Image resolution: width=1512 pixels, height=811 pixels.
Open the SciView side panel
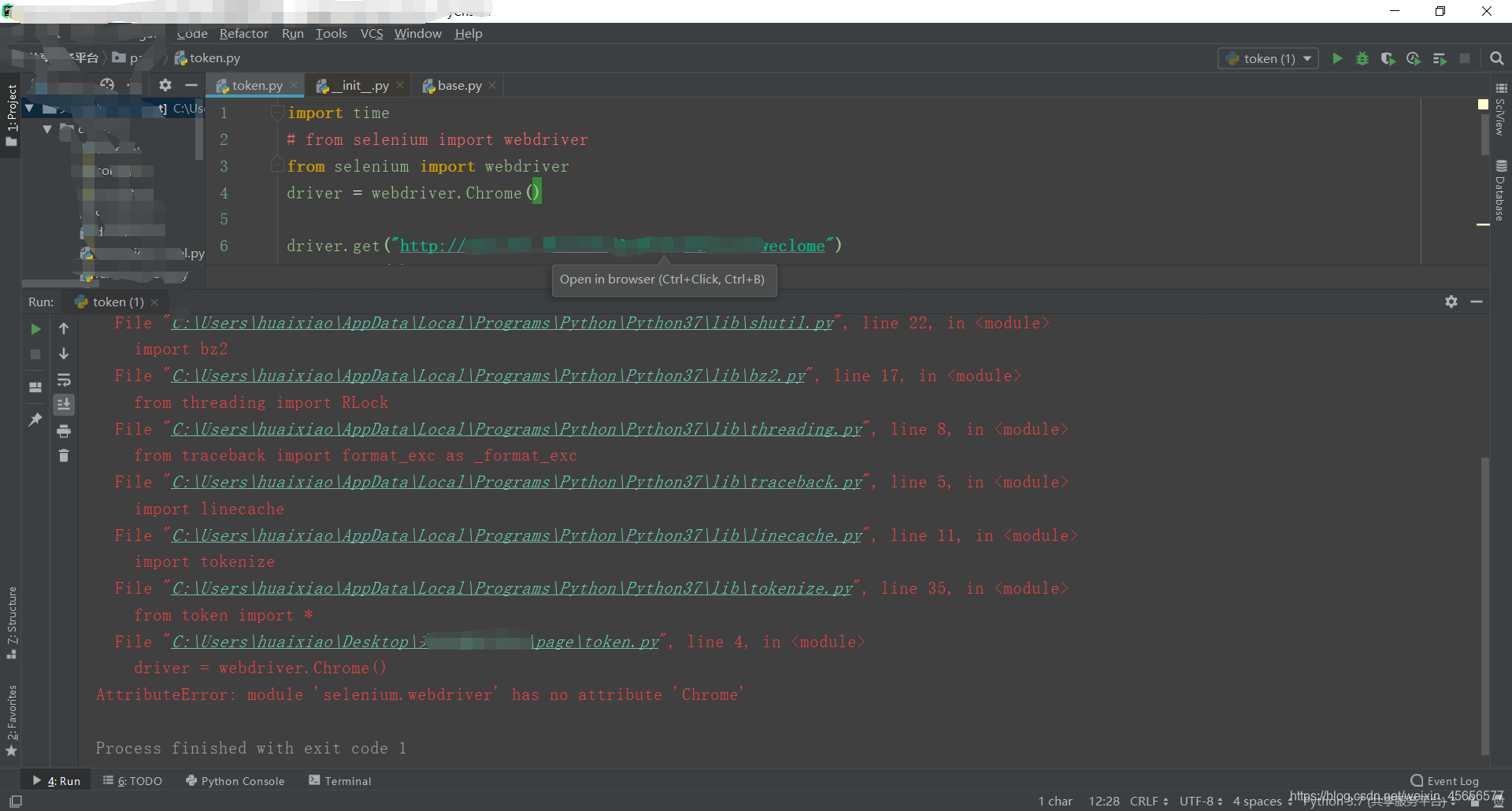[x=1501, y=110]
